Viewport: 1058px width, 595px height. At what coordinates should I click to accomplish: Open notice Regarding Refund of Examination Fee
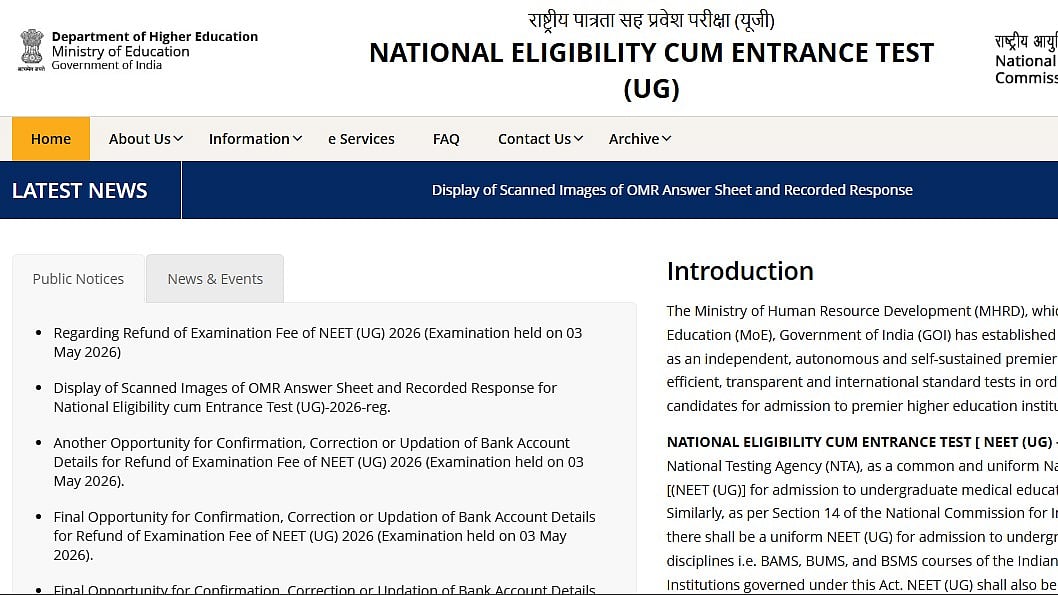pos(318,342)
